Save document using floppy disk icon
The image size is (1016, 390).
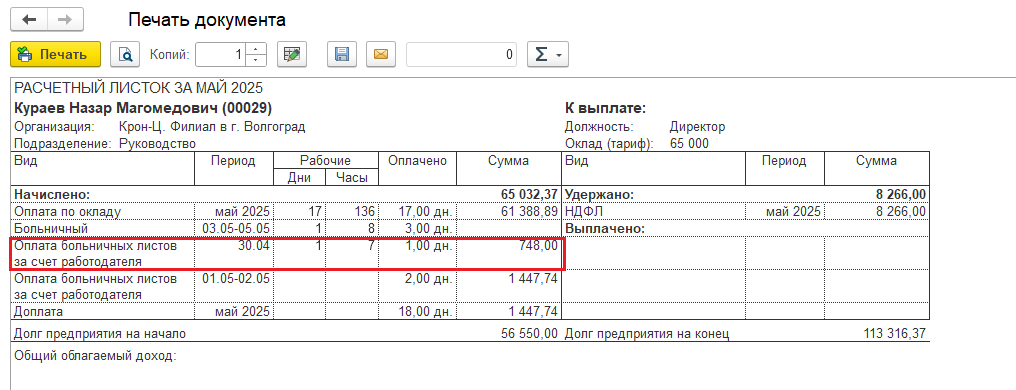(x=341, y=54)
